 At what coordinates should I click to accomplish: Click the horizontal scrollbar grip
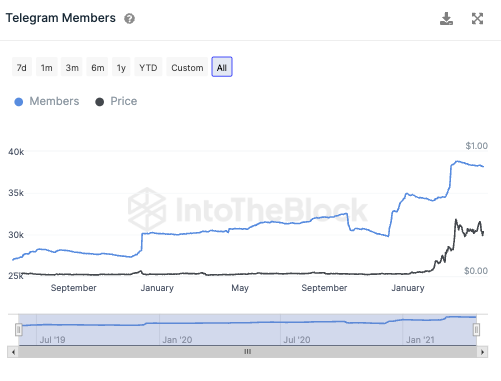[x=247, y=352]
